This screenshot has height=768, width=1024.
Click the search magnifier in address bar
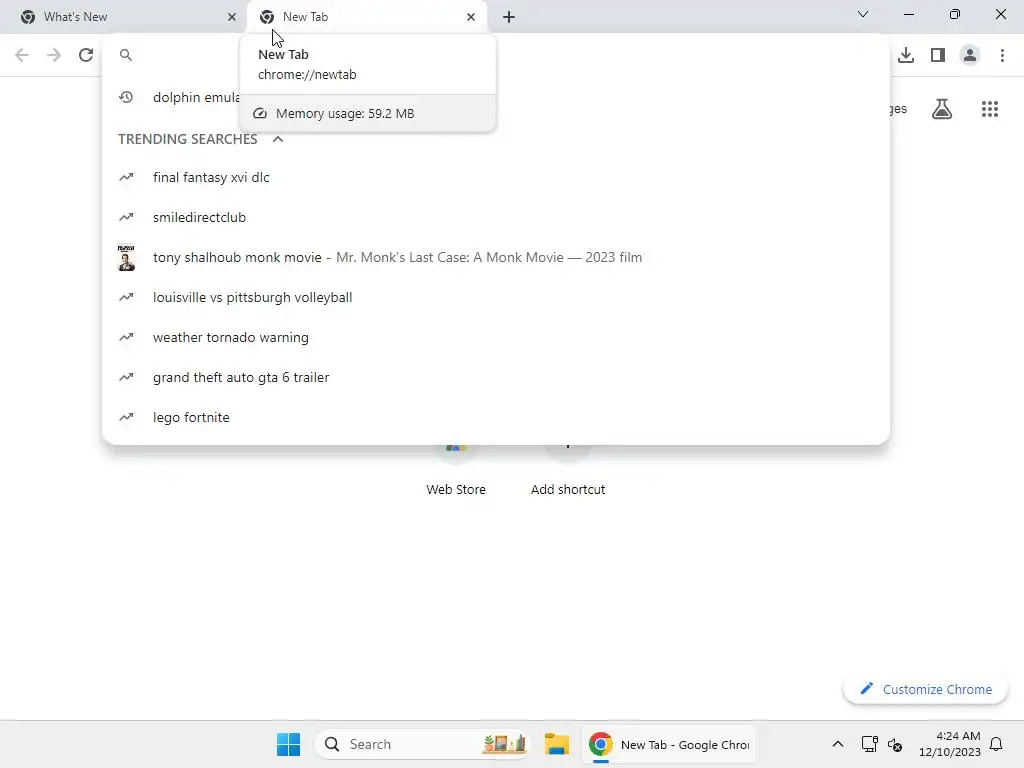(126, 55)
